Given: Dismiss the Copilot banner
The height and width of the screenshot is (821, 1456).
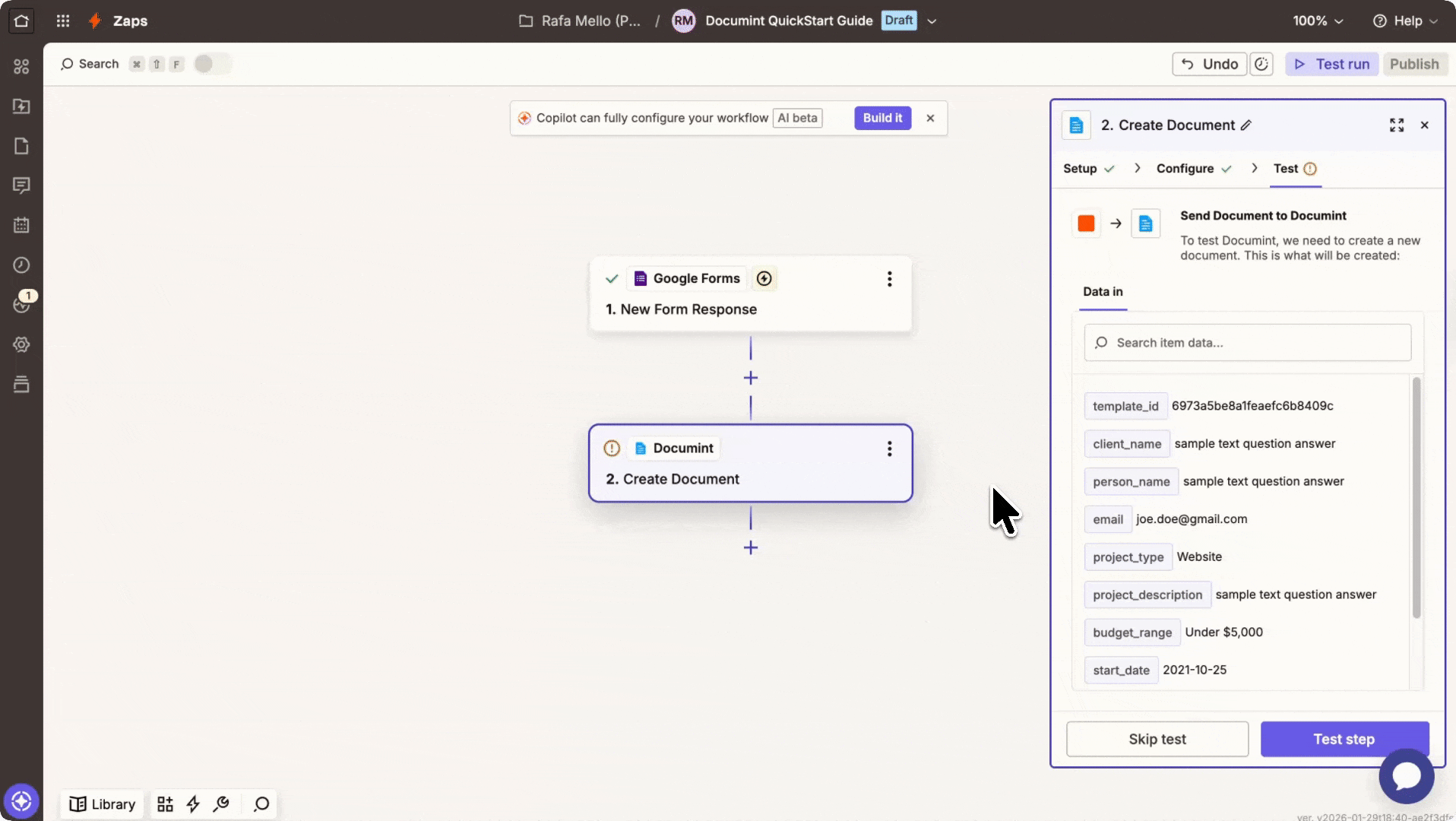Looking at the screenshot, I should 930,118.
